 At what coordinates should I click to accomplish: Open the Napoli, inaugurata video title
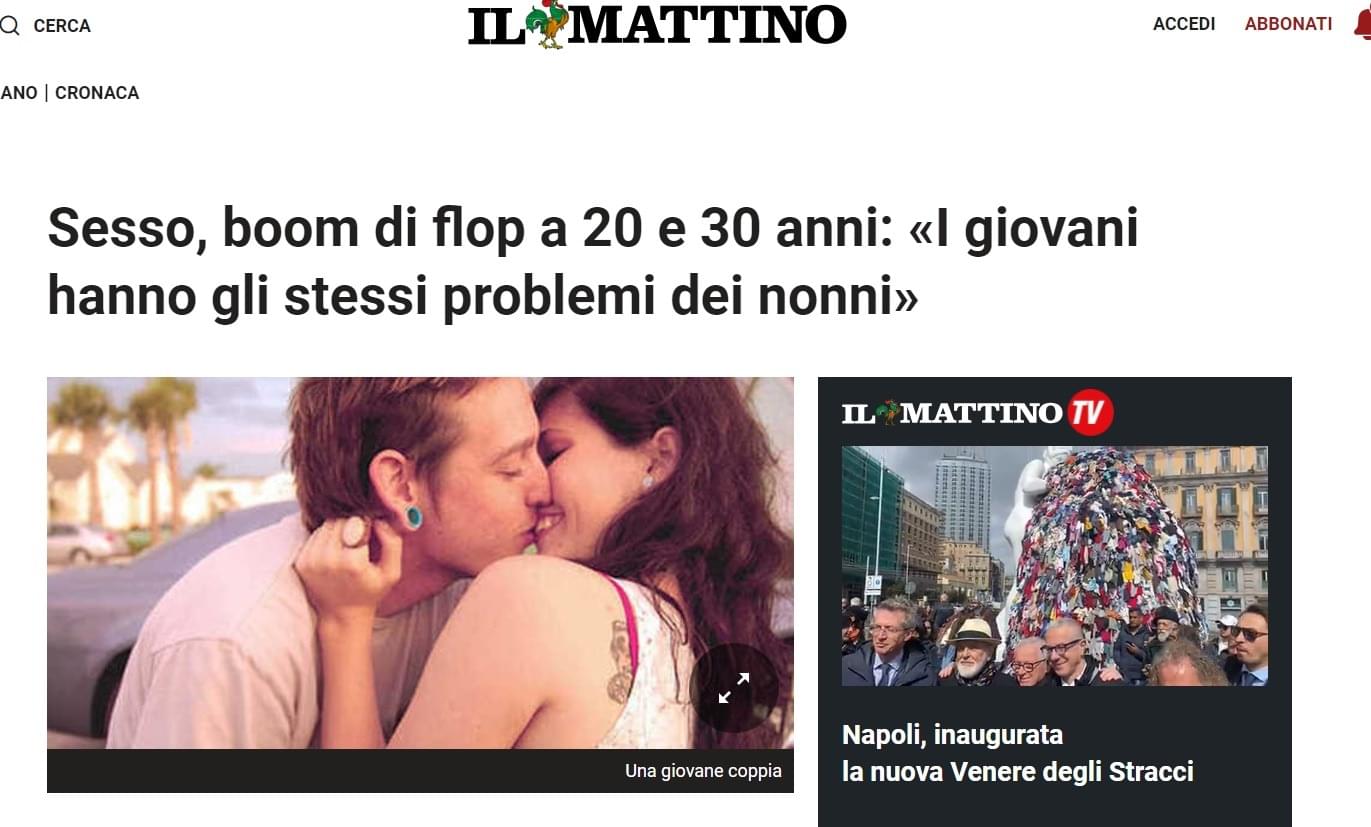pyautogui.click(x=952, y=735)
